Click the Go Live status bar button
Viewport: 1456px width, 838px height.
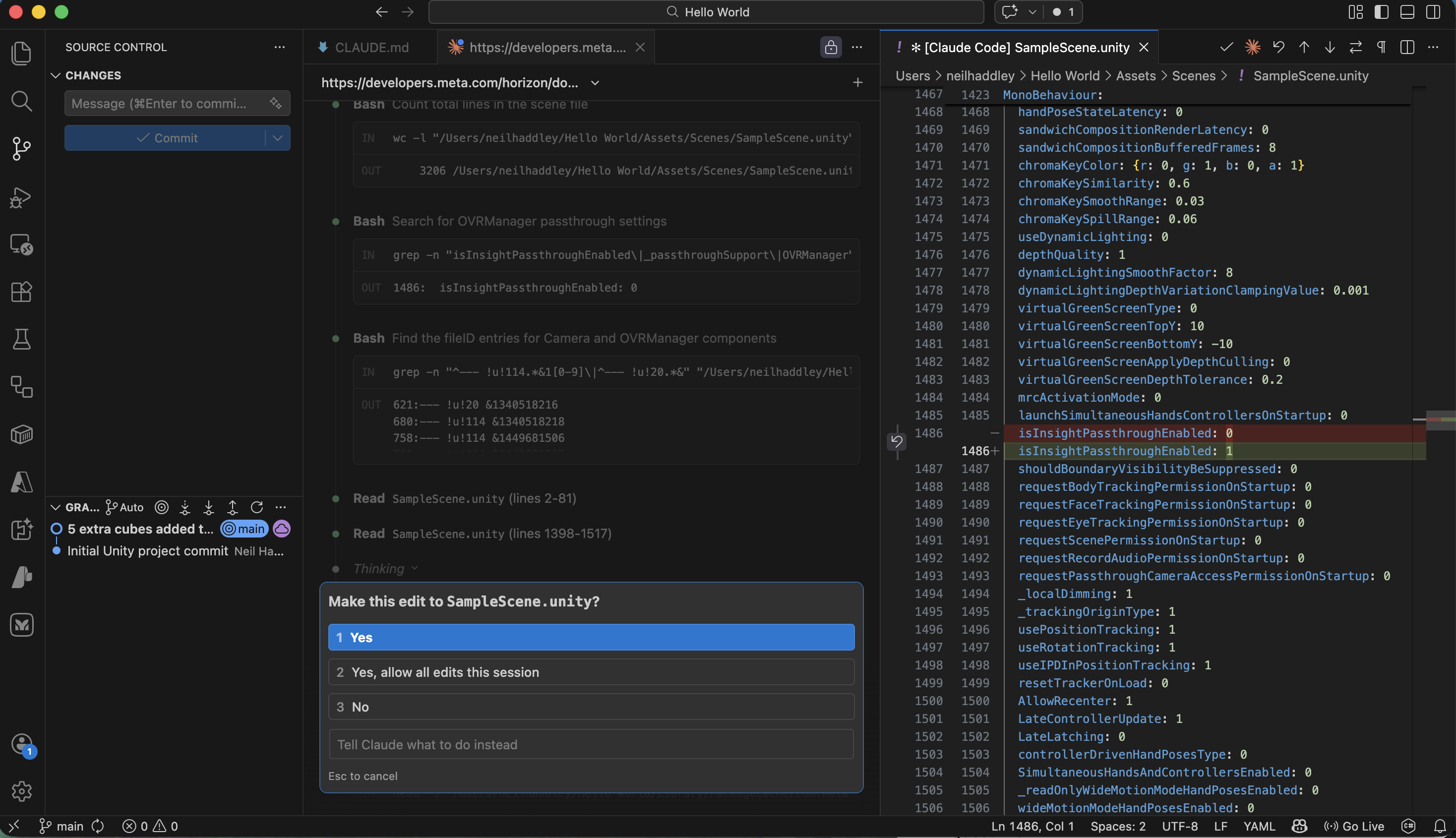pos(1354,826)
